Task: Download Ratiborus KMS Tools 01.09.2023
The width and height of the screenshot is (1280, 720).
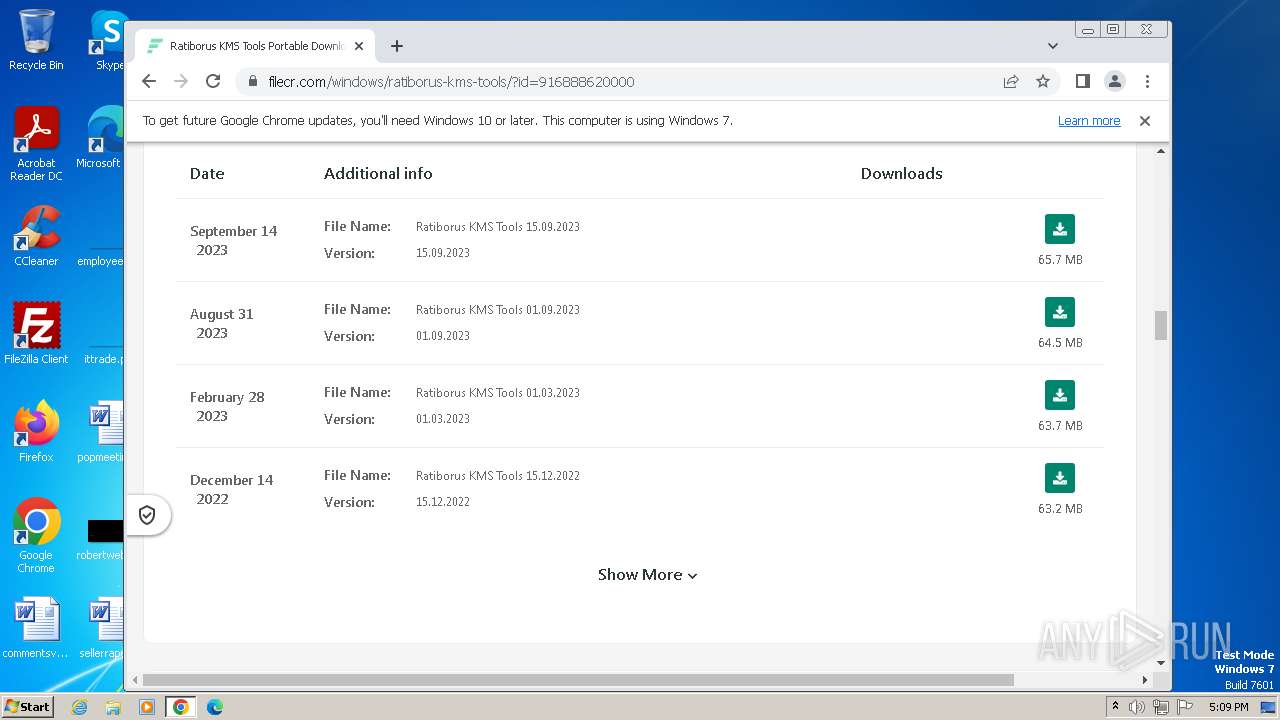Action: (1060, 312)
